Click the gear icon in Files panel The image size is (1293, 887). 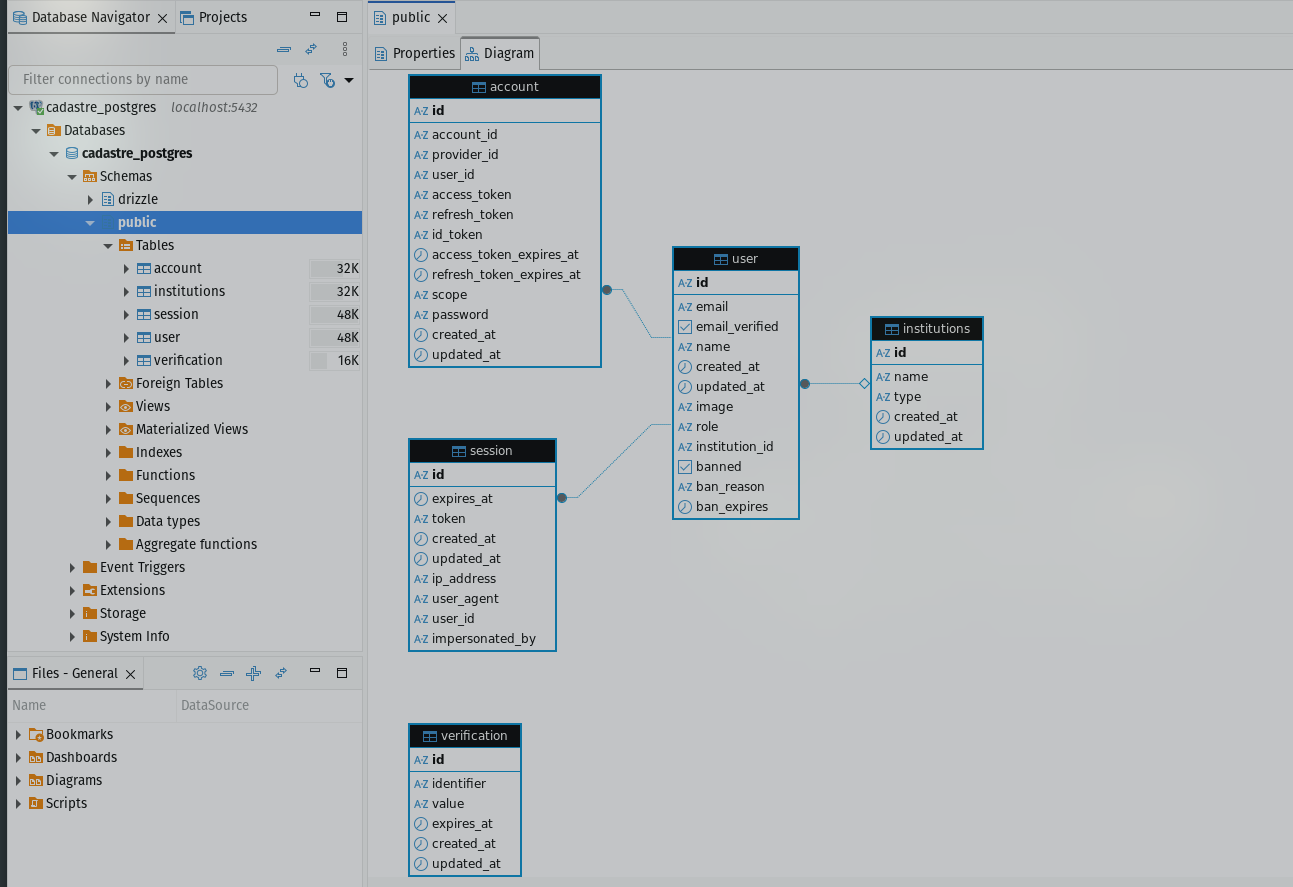[199, 673]
